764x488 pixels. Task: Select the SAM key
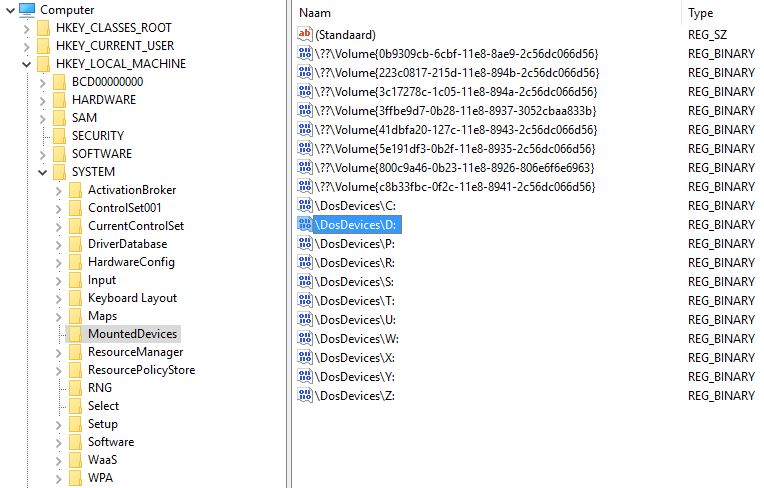pyautogui.click(x=84, y=118)
